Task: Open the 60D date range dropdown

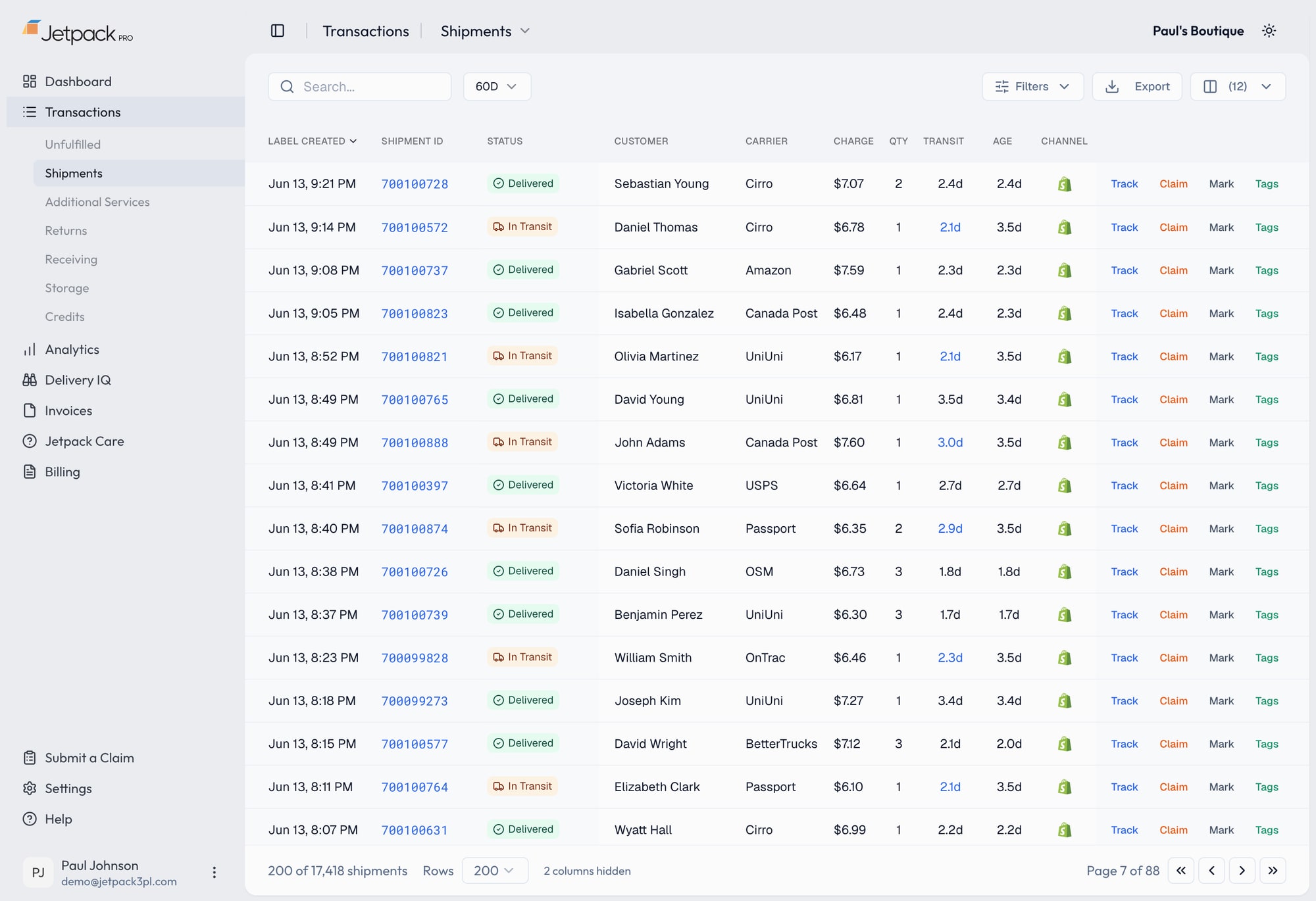Action: click(497, 87)
